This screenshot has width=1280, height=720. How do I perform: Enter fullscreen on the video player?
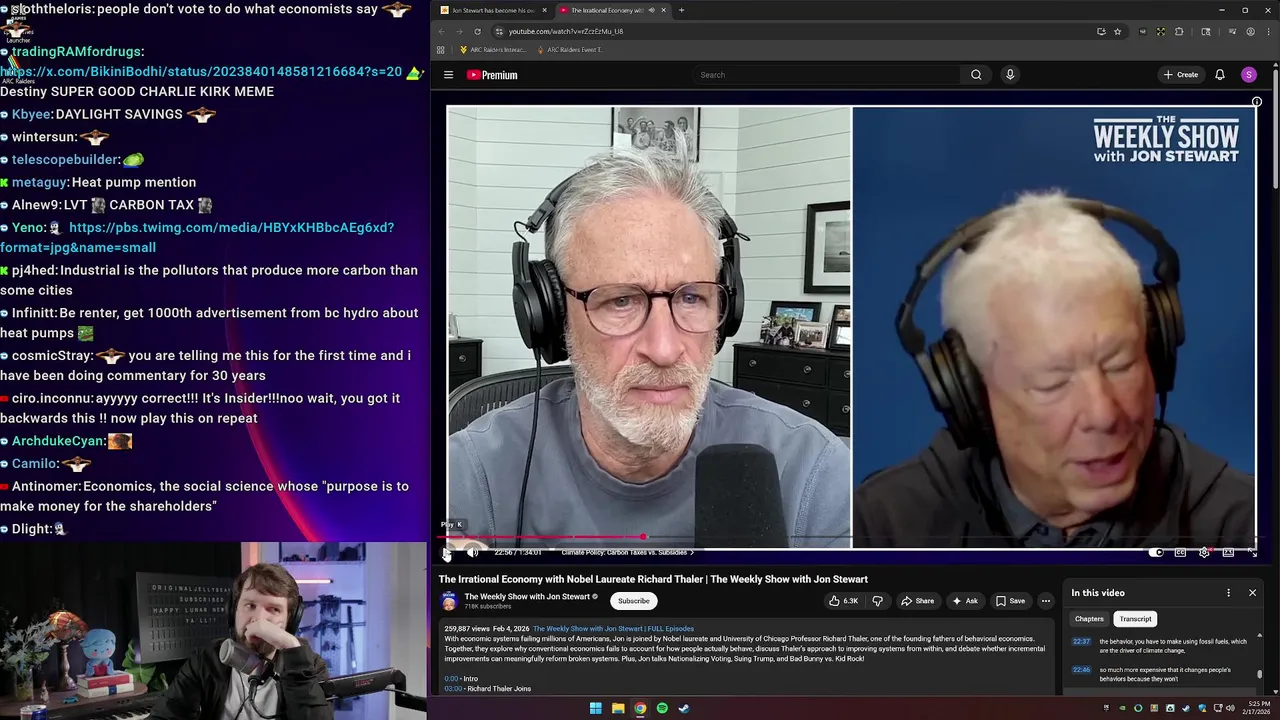click(x=1252, y=552)
